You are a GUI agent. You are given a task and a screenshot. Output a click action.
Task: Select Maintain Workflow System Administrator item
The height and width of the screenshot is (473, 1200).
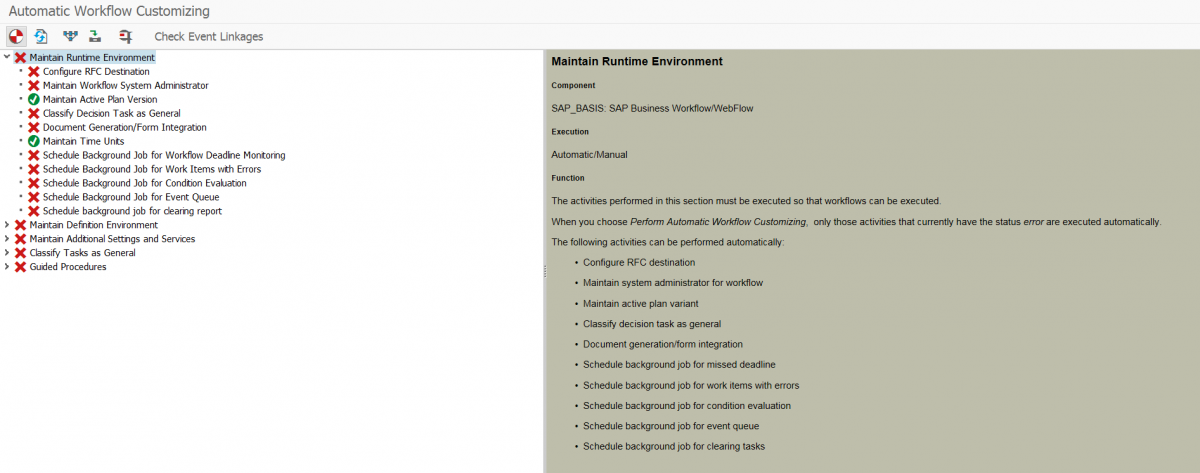click(x=125, y=86)
